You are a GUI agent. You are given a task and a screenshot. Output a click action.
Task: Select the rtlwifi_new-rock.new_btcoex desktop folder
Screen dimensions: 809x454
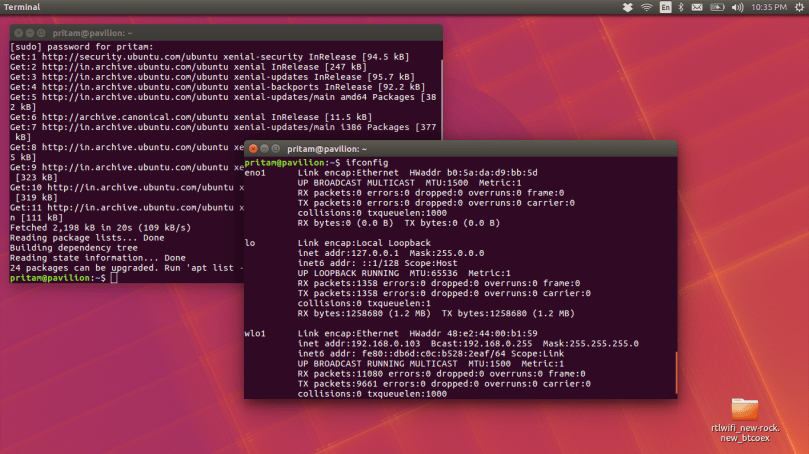tap(745, 420)
